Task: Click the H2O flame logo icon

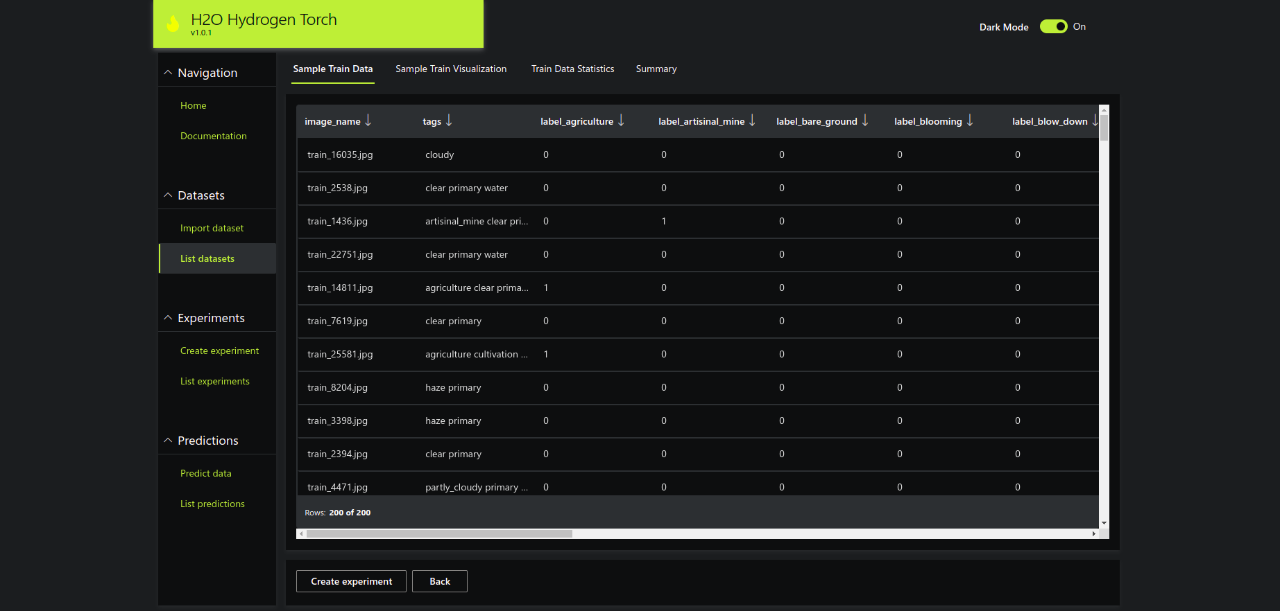Action: point(173,24)
